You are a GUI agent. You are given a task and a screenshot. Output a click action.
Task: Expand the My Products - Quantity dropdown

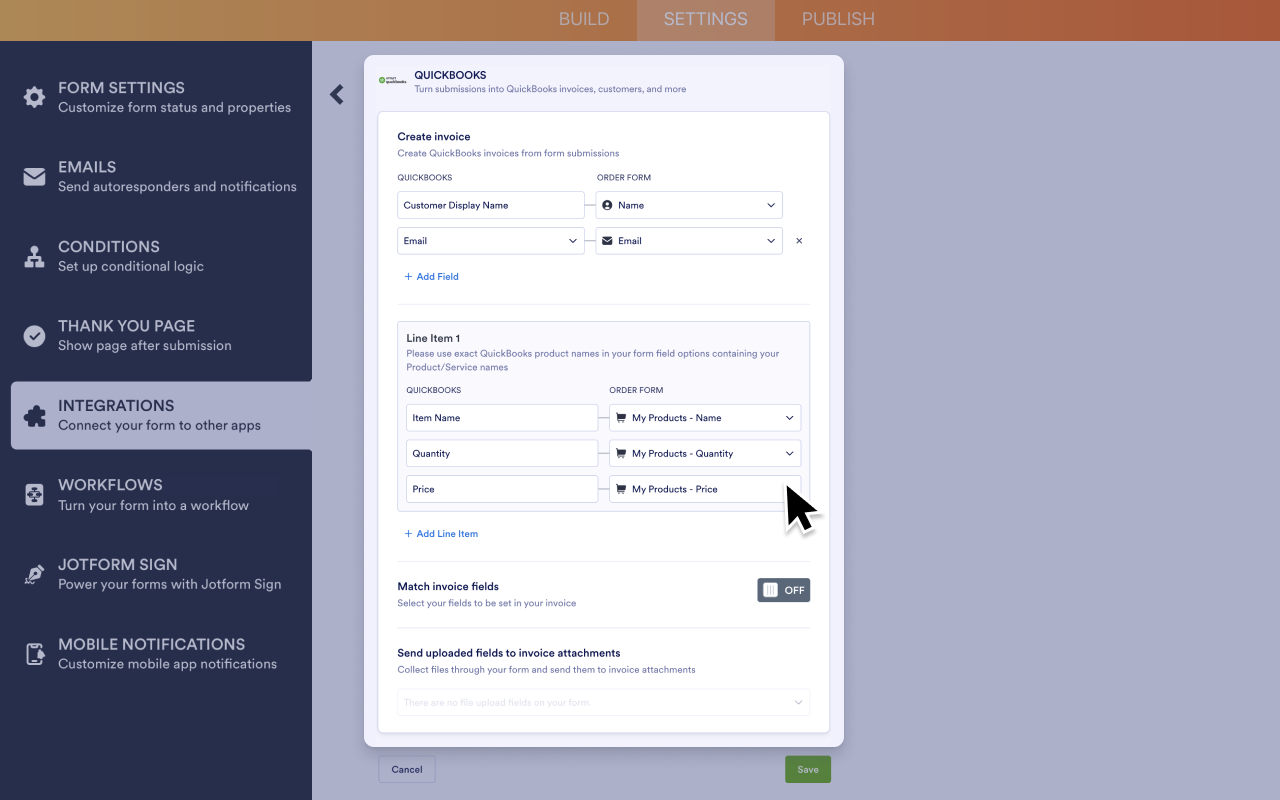(x=705, y=453)
